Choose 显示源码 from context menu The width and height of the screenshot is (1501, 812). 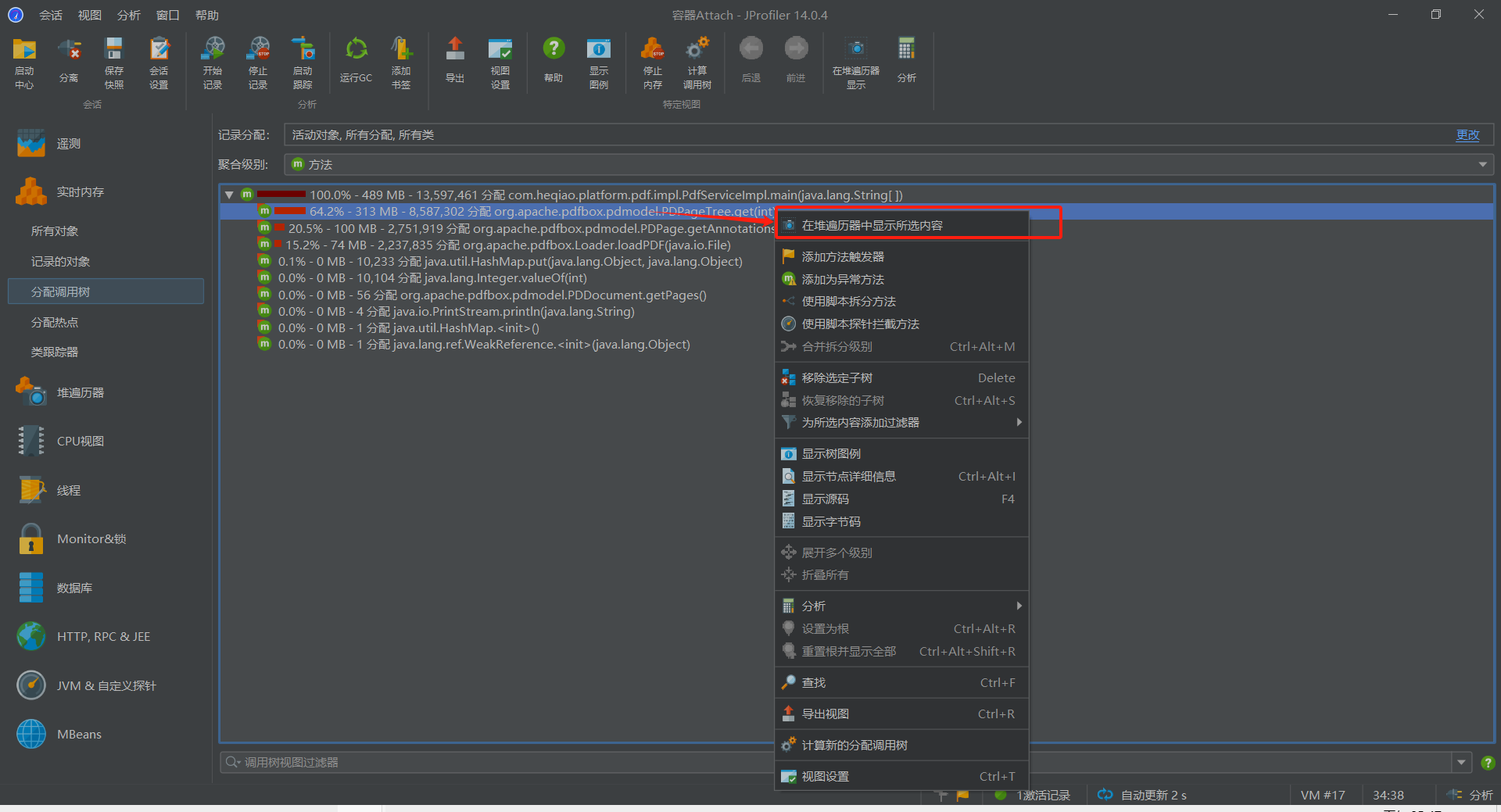pos(901,499)
